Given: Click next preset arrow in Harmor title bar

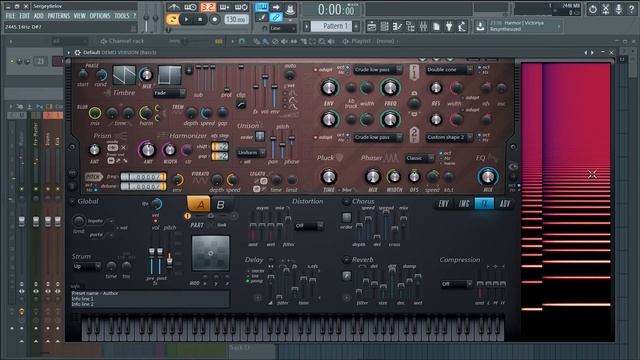Looking at the screenshot, I should coord(593,52).
